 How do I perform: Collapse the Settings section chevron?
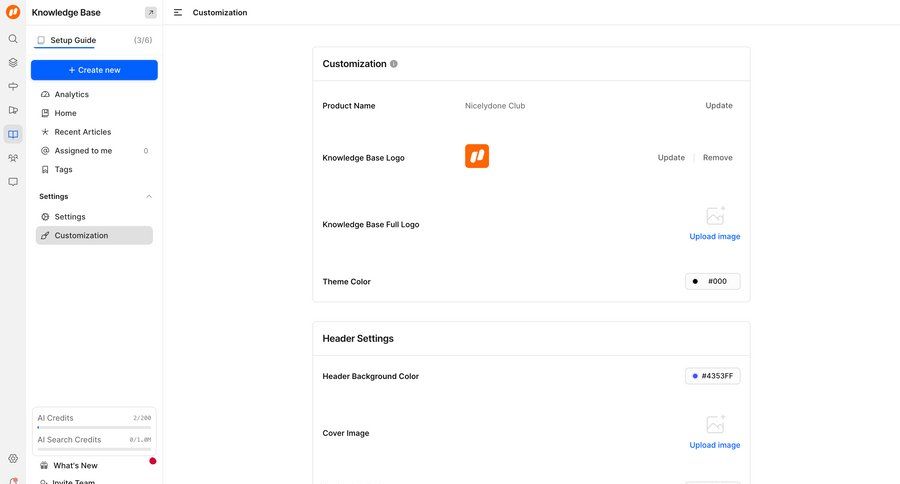(149, 196)
